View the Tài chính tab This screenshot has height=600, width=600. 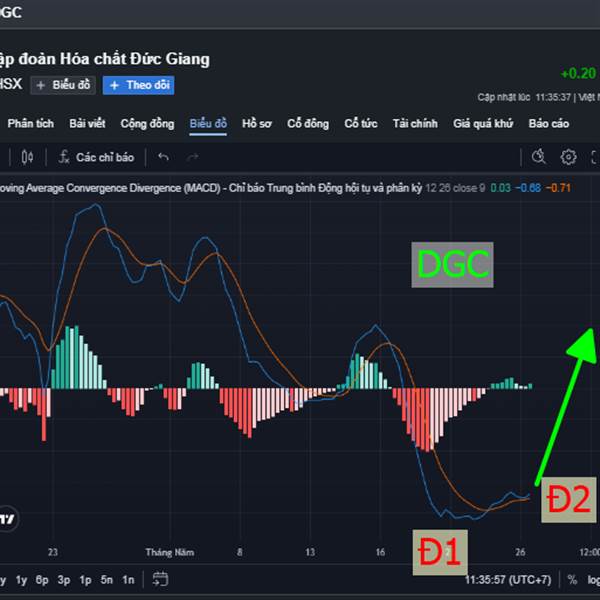click(415, 124)
